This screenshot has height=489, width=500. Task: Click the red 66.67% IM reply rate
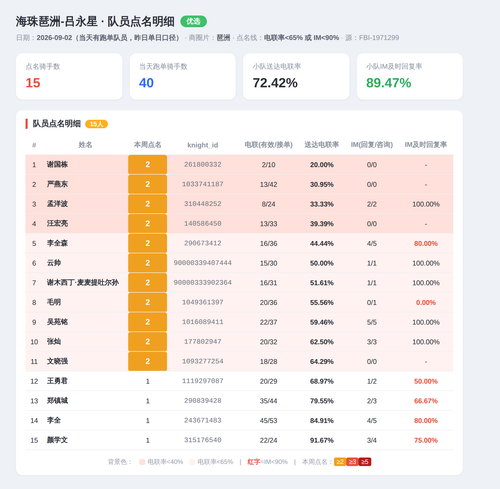point(426,401)
